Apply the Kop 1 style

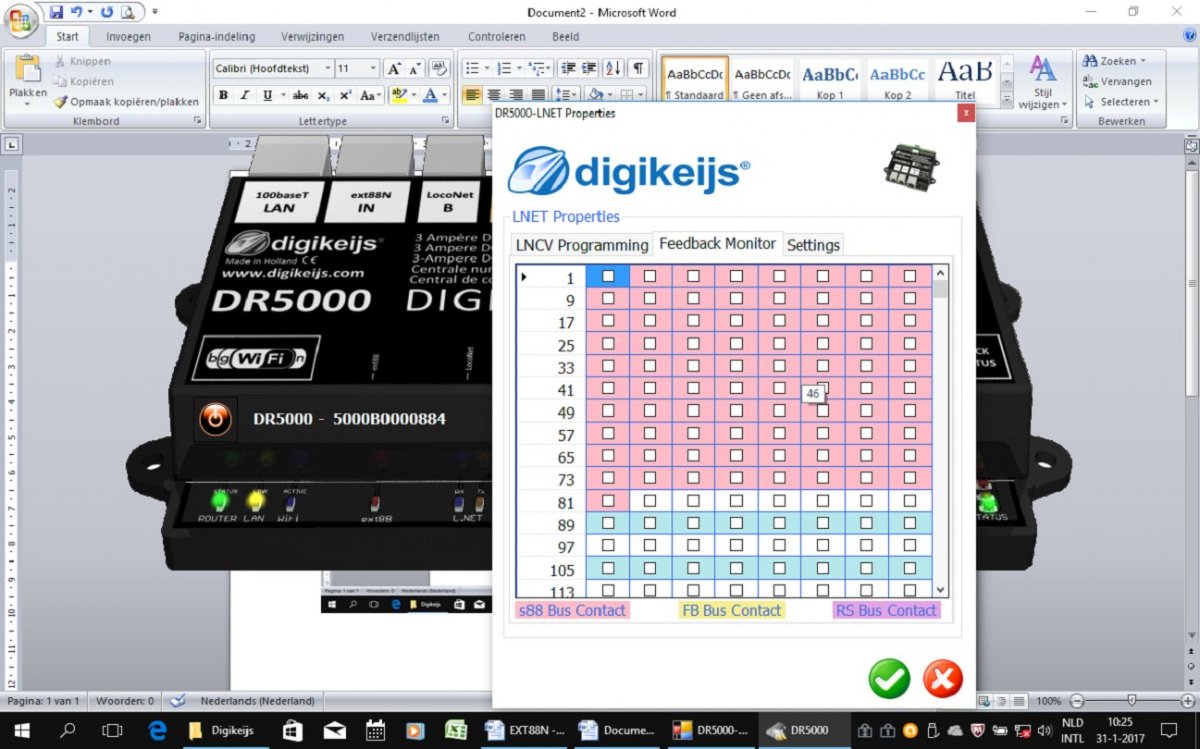(x=830, y=79)
